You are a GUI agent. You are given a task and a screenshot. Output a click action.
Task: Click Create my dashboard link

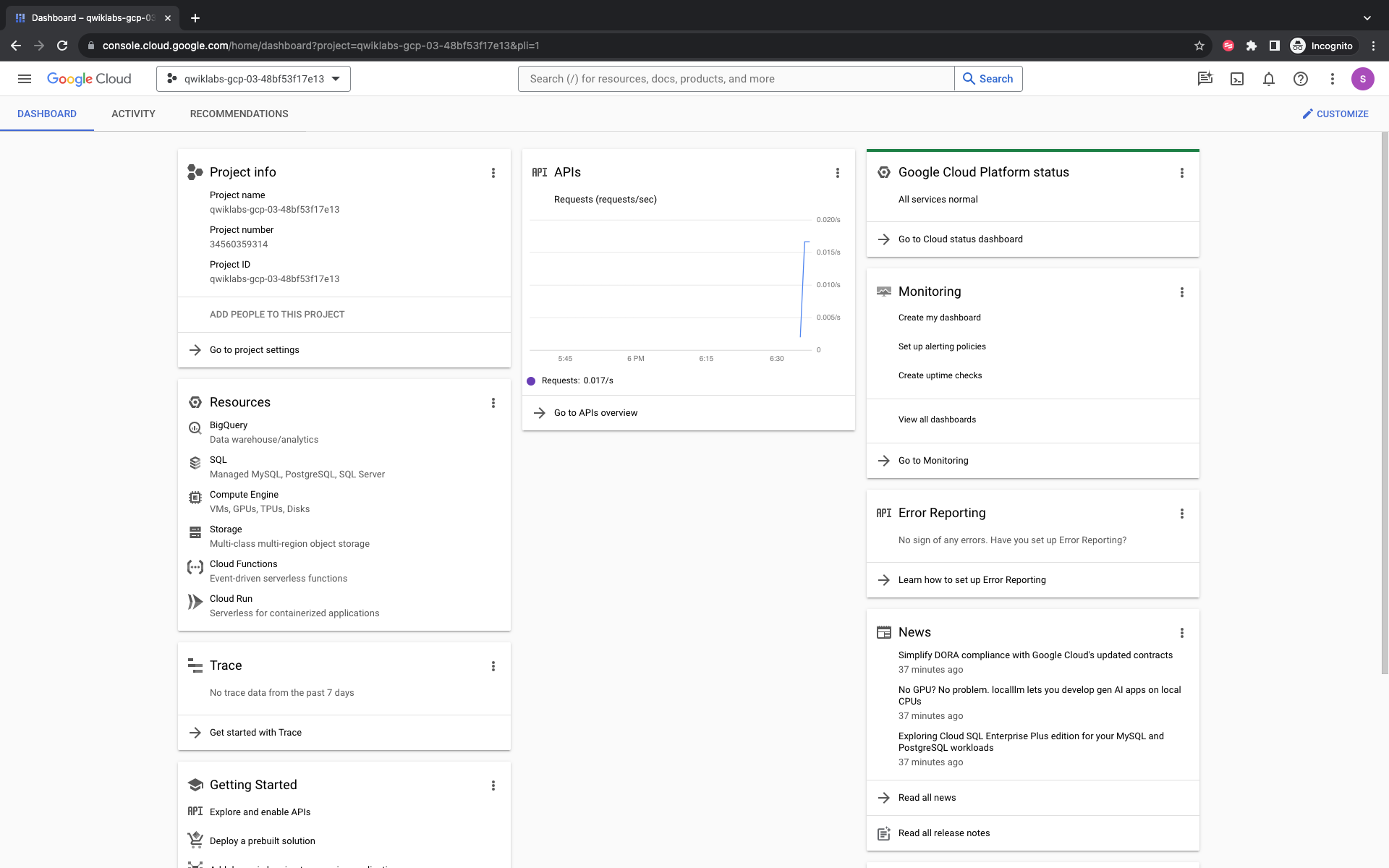click(940, 318)
